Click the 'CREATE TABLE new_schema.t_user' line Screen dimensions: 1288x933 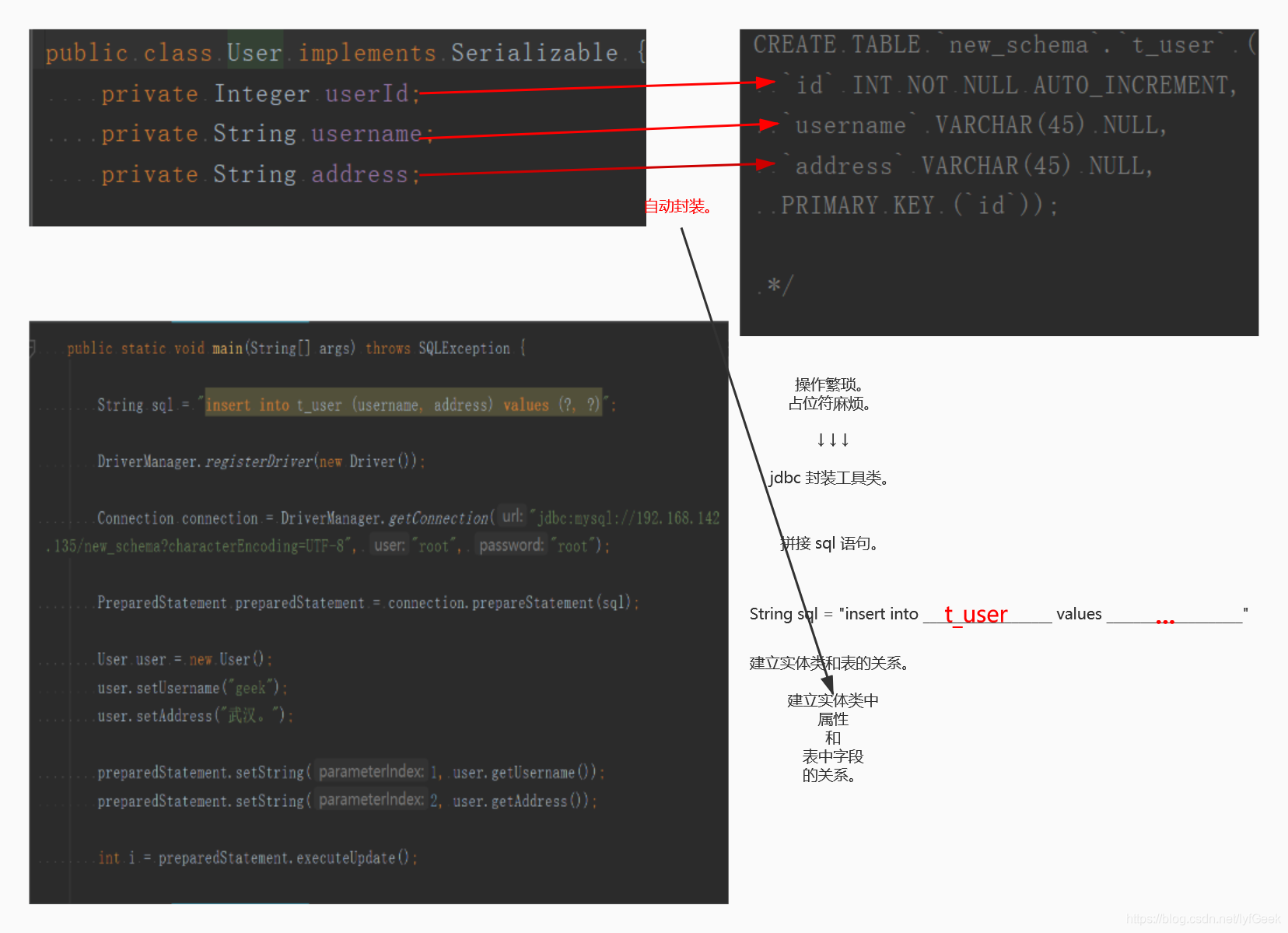[x=1004, y=44]
